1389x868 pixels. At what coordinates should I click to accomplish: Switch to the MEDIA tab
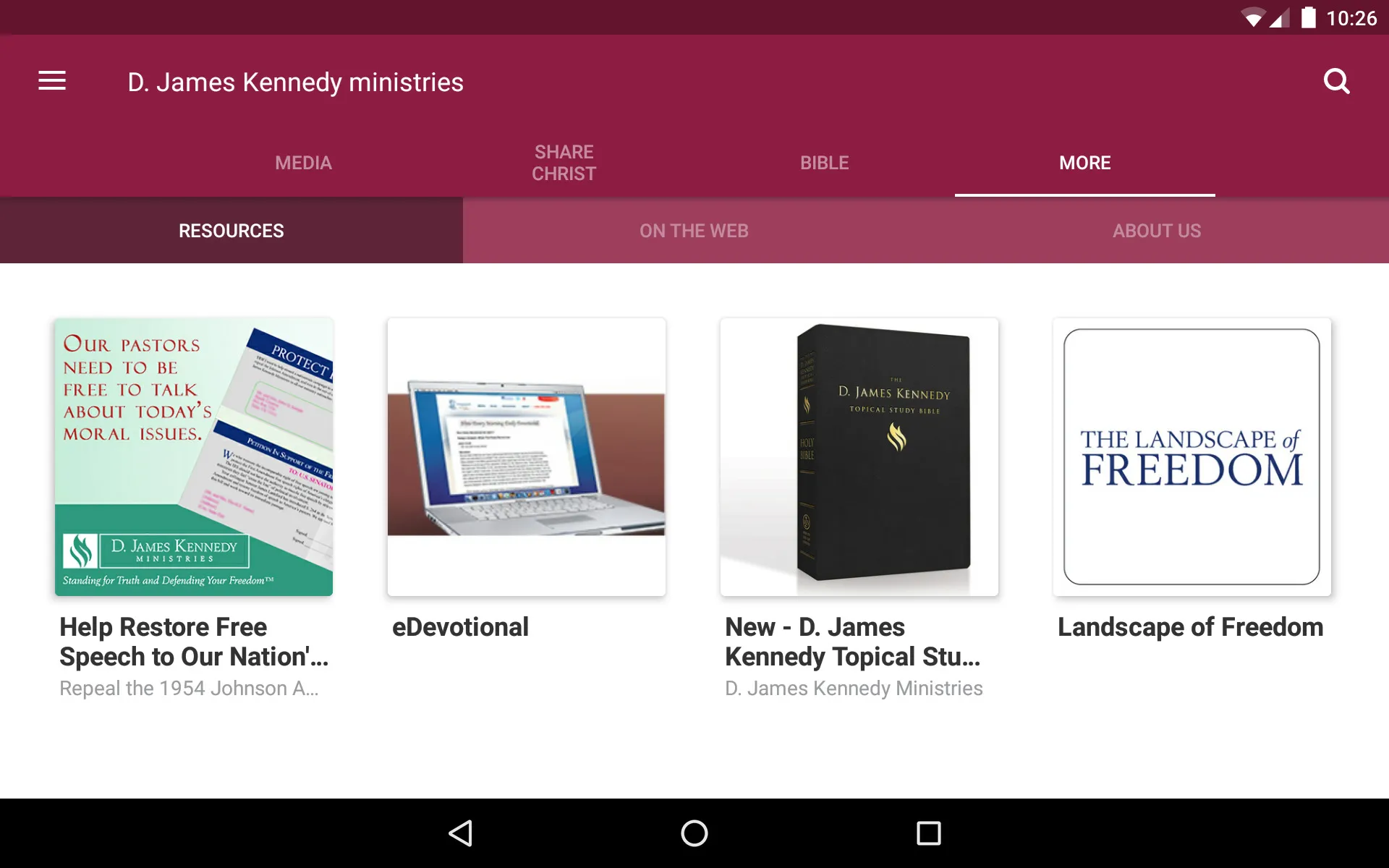click(303, 163)
